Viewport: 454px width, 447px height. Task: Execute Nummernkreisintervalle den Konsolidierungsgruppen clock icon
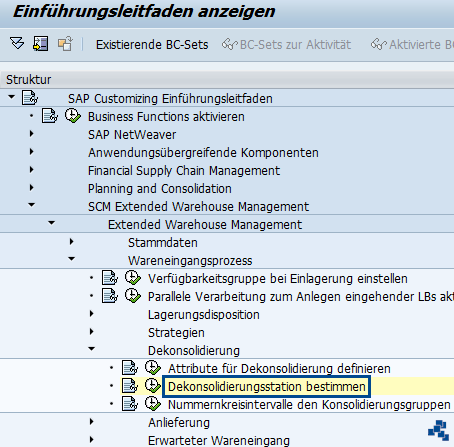coord(153,404)
